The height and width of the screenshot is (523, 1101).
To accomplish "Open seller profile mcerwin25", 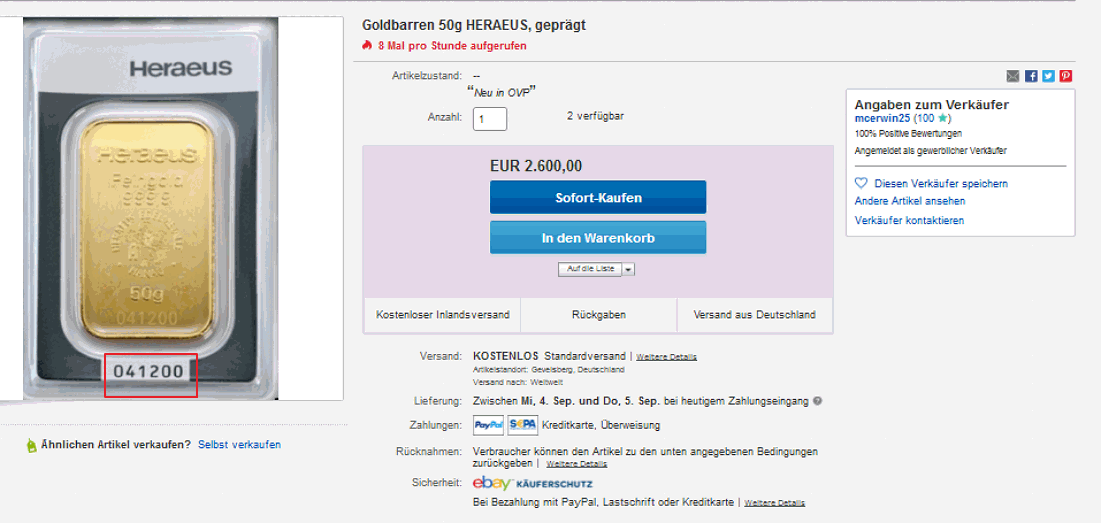I will [882, 118].
